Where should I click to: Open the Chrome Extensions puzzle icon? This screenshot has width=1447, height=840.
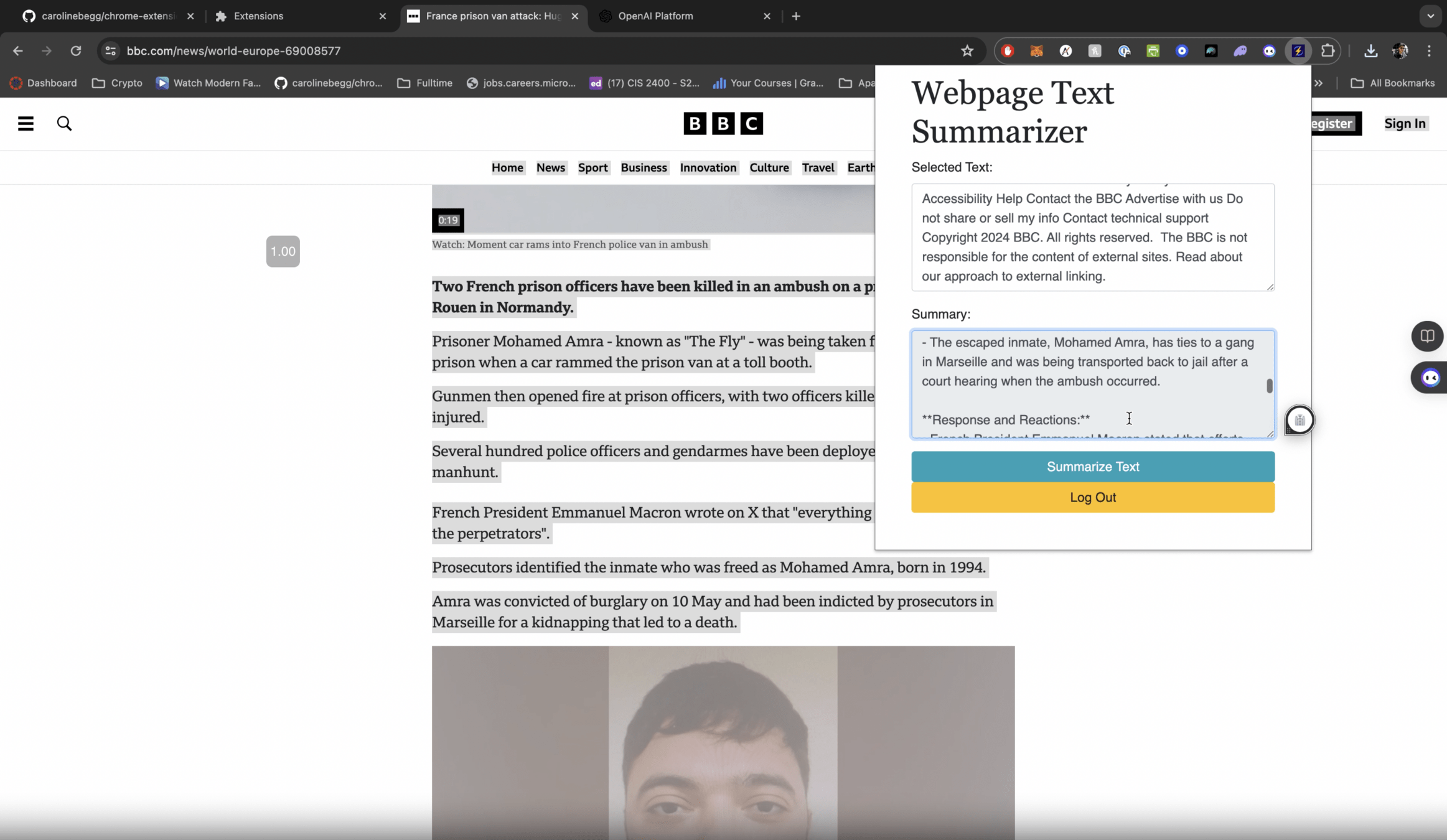tap(1328, 51)
